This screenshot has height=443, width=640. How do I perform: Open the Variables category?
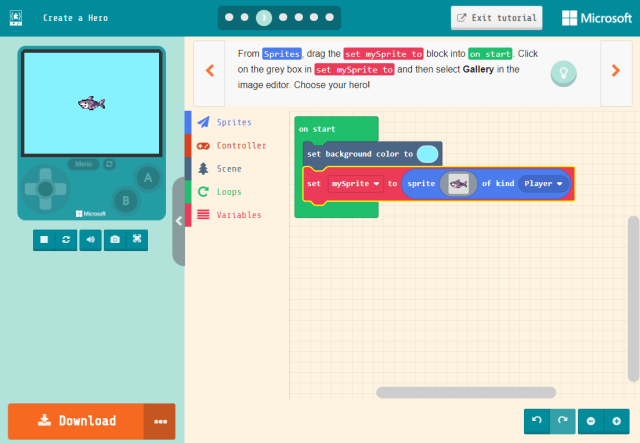pos(237,215)
